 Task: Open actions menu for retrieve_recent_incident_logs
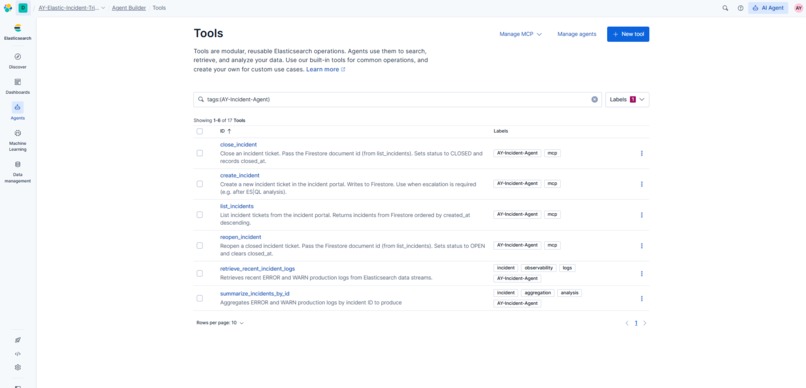tap(642, 273)
